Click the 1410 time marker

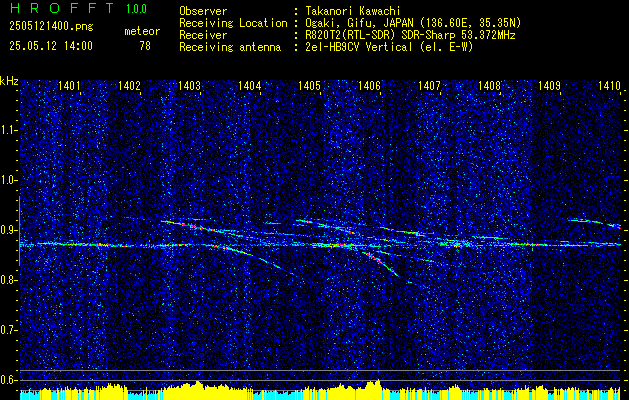(609, 85)
